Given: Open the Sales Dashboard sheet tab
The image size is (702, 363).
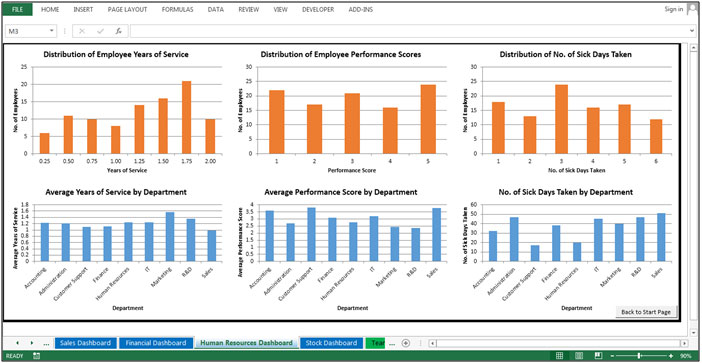Looking at the screenshot, I should [x=86, y=343].
